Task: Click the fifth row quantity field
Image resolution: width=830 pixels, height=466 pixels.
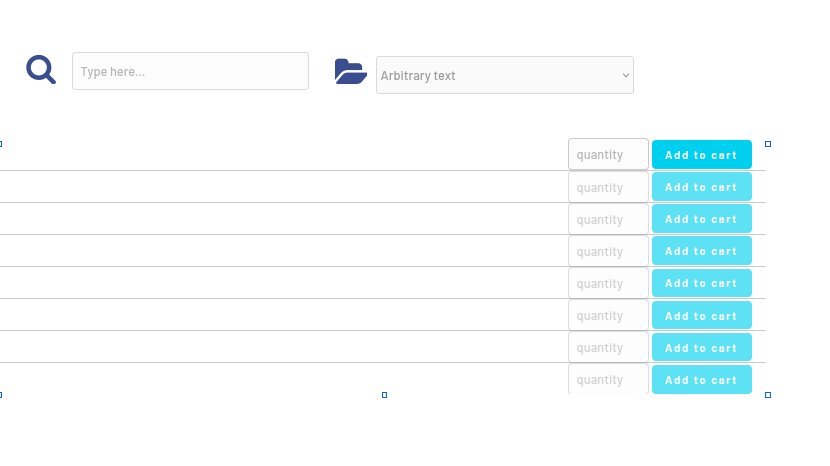Action: [608, 283]
